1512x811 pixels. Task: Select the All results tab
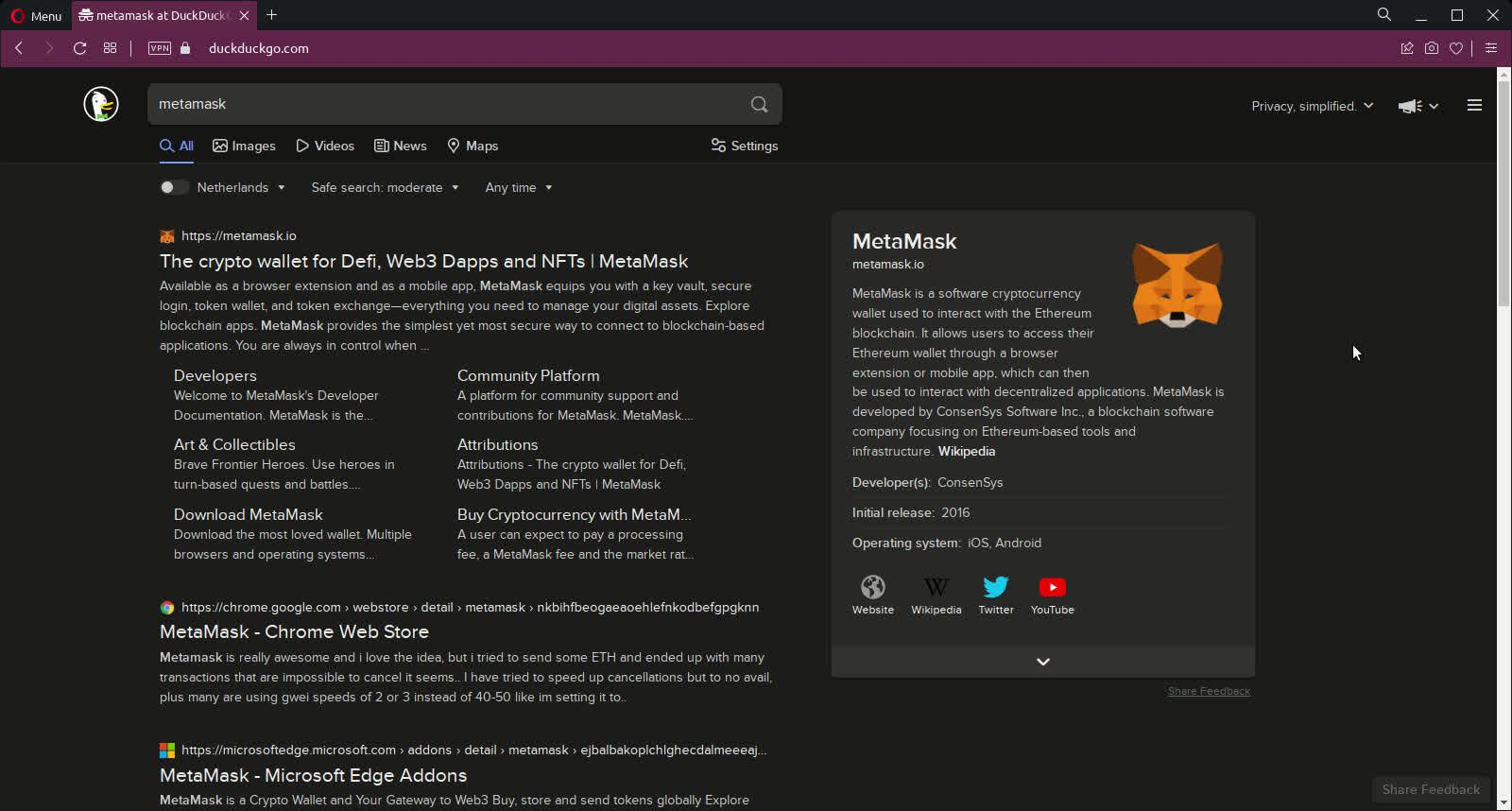tap(177, 146)
